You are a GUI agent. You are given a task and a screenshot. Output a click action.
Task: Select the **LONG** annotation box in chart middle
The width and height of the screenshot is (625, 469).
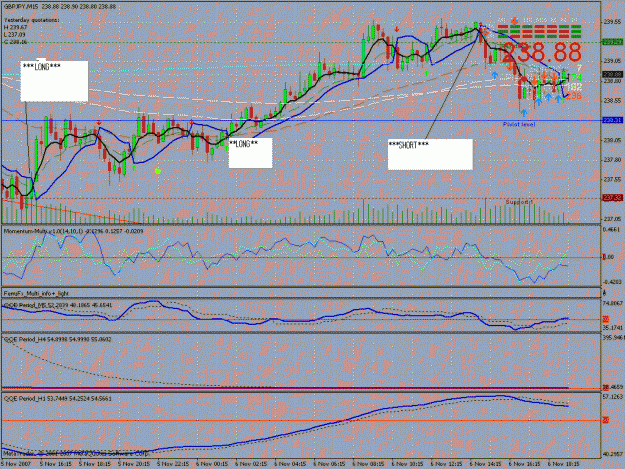(250, 153)
